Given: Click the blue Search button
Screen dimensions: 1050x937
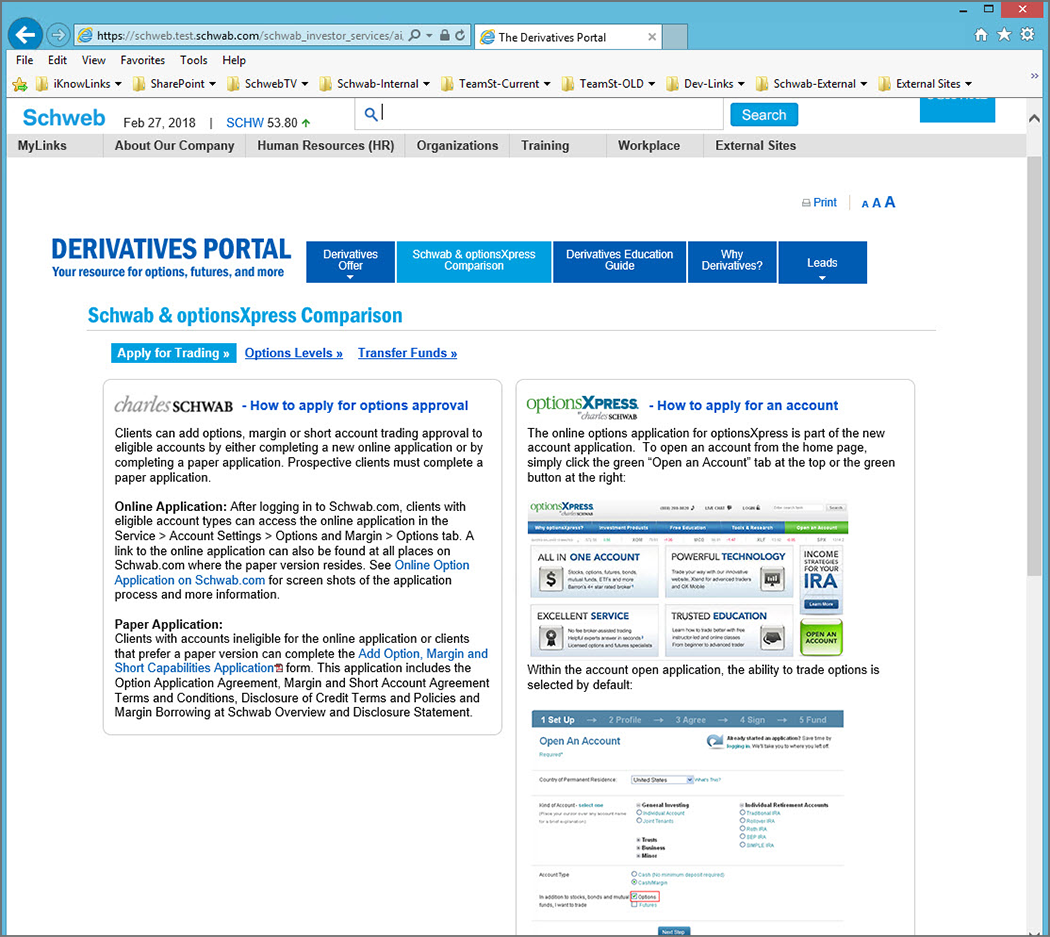Looking at the screenshot, I should pyautogui.click(x=764, y=115).
